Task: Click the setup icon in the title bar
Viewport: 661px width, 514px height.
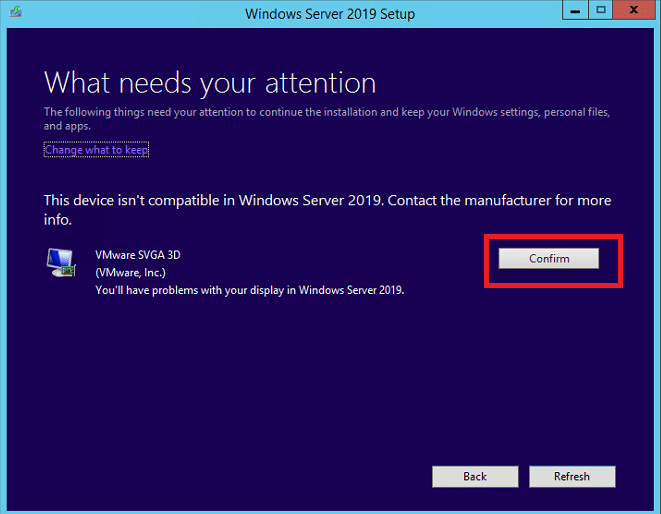Action: point(16,11)
